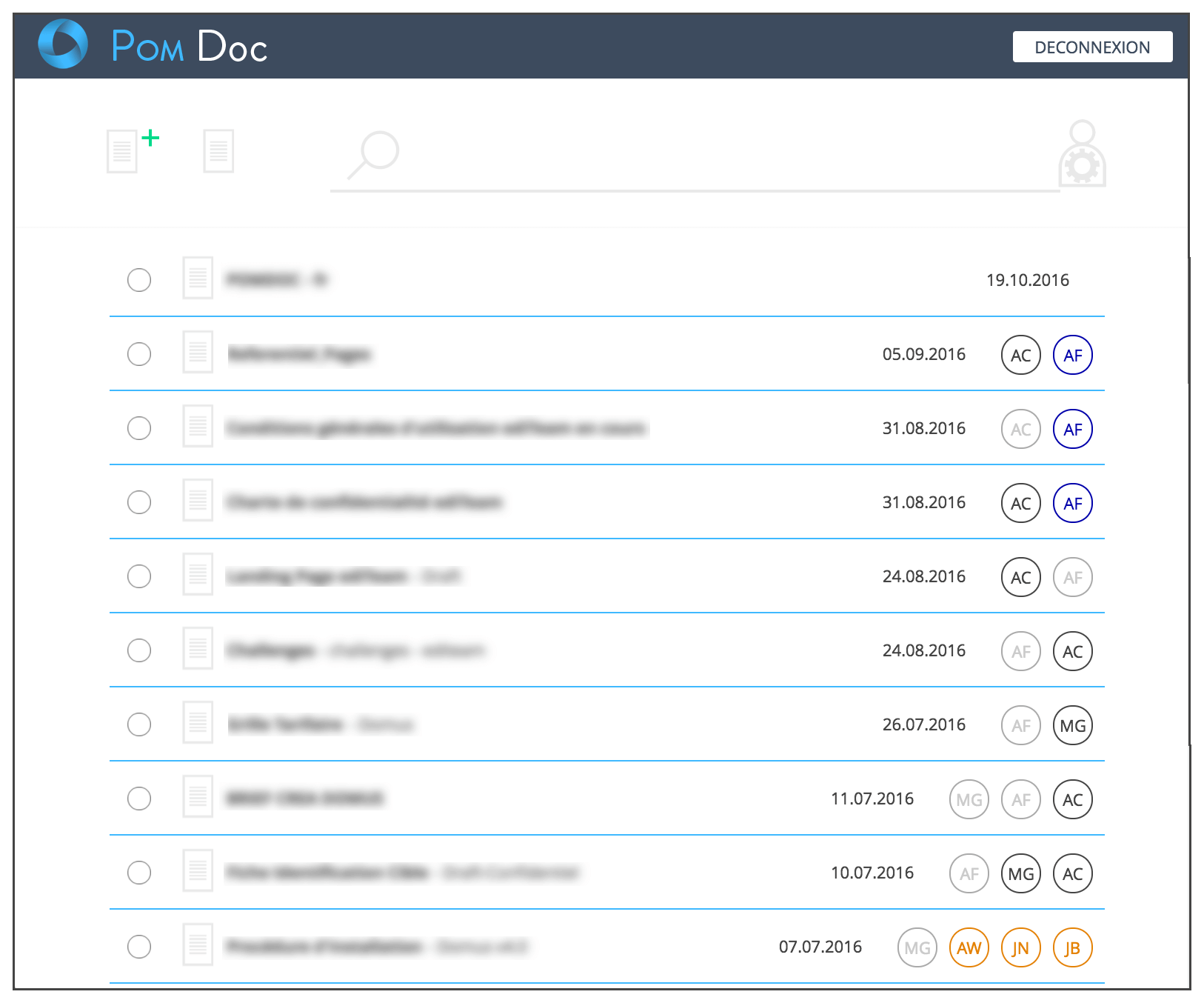Open the user settings gear icon
The height and width of the screenshot is (1003, 1204).
point(1082,154)
